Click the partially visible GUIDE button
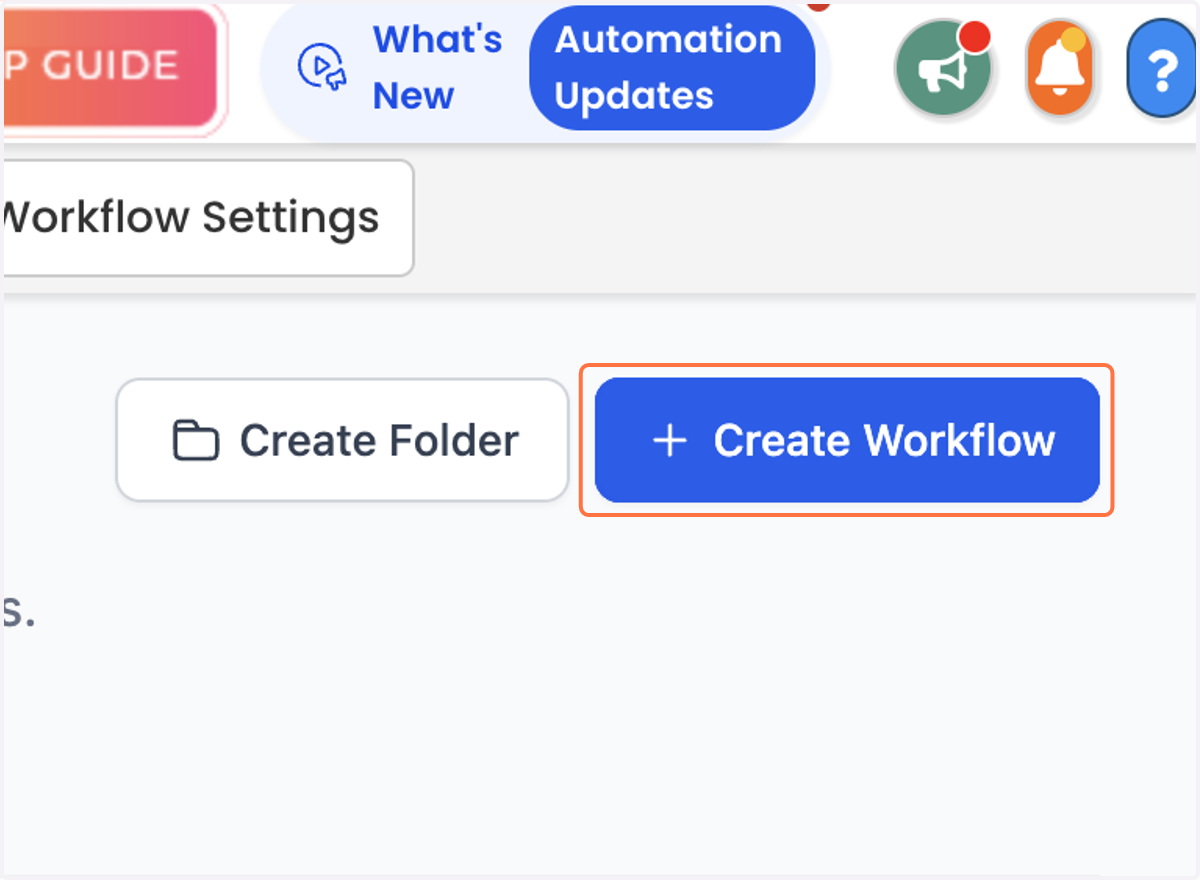The image size is (1200, 880). [109, 67]
